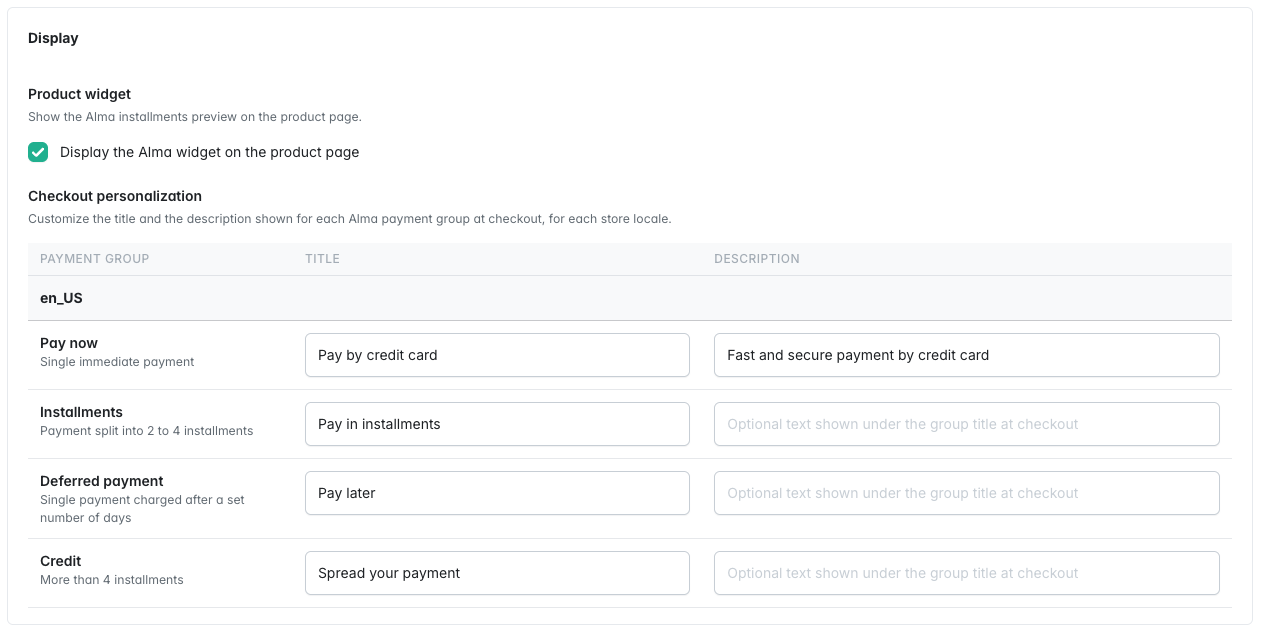Click the en_US locale row header
This screenshot has height=640, width=1263.
coord(630,298)
